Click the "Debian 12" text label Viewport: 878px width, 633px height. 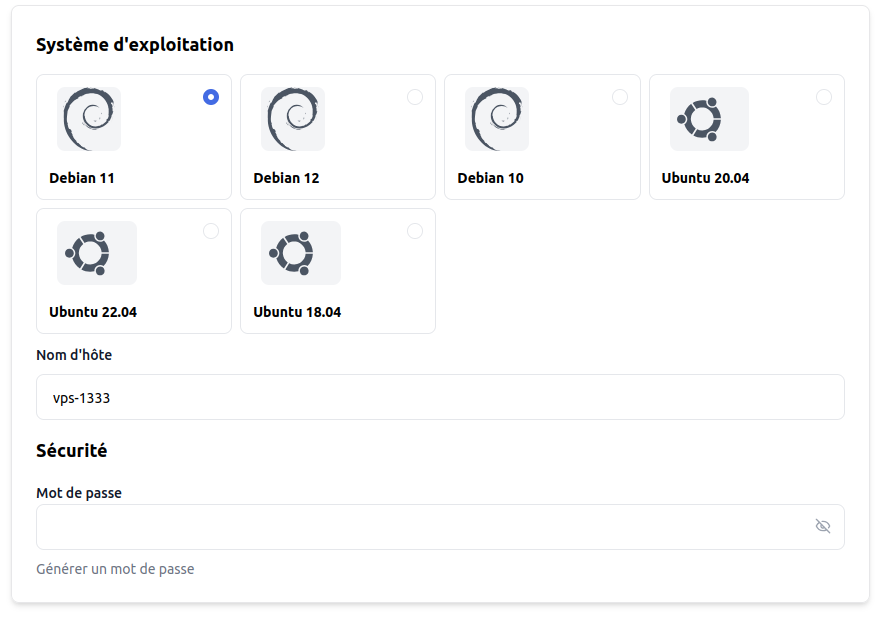coord(286,178)
